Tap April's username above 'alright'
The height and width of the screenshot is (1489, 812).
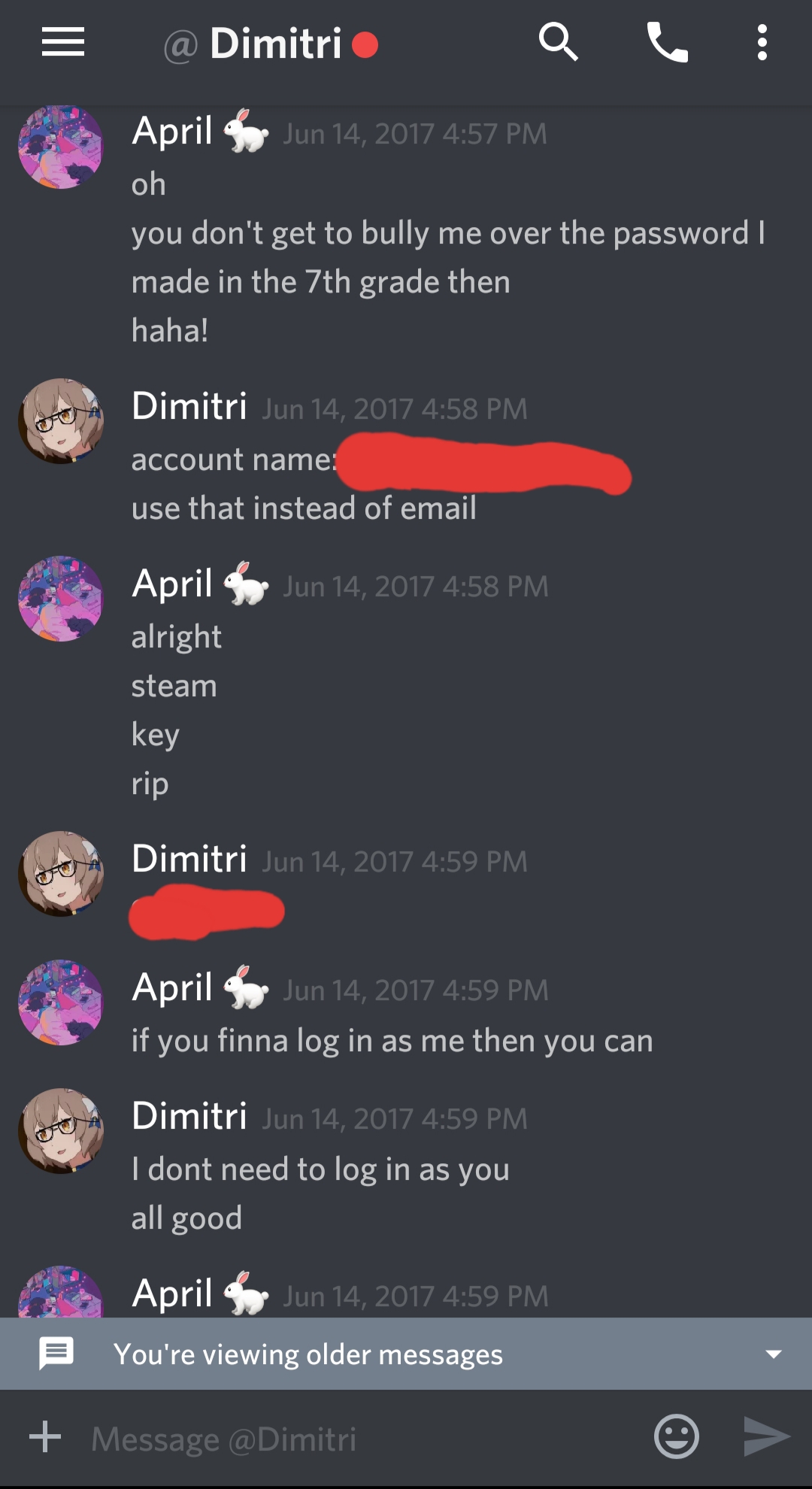[172, 584]
